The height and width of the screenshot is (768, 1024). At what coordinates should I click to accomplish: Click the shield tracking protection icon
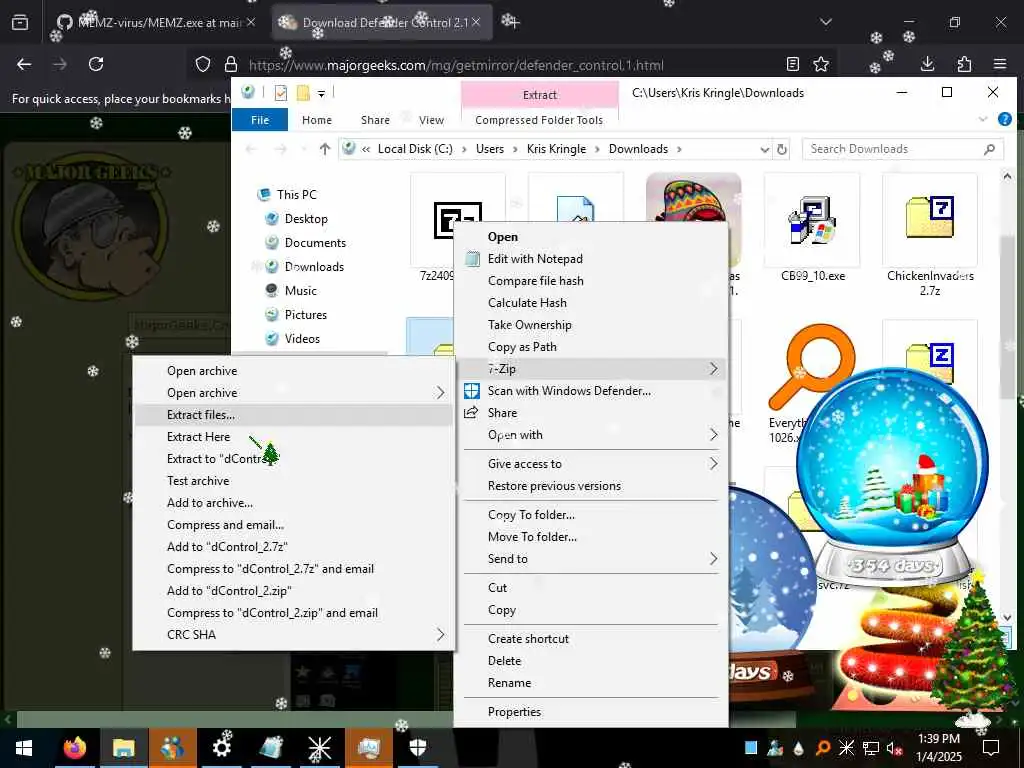(203, 64)
